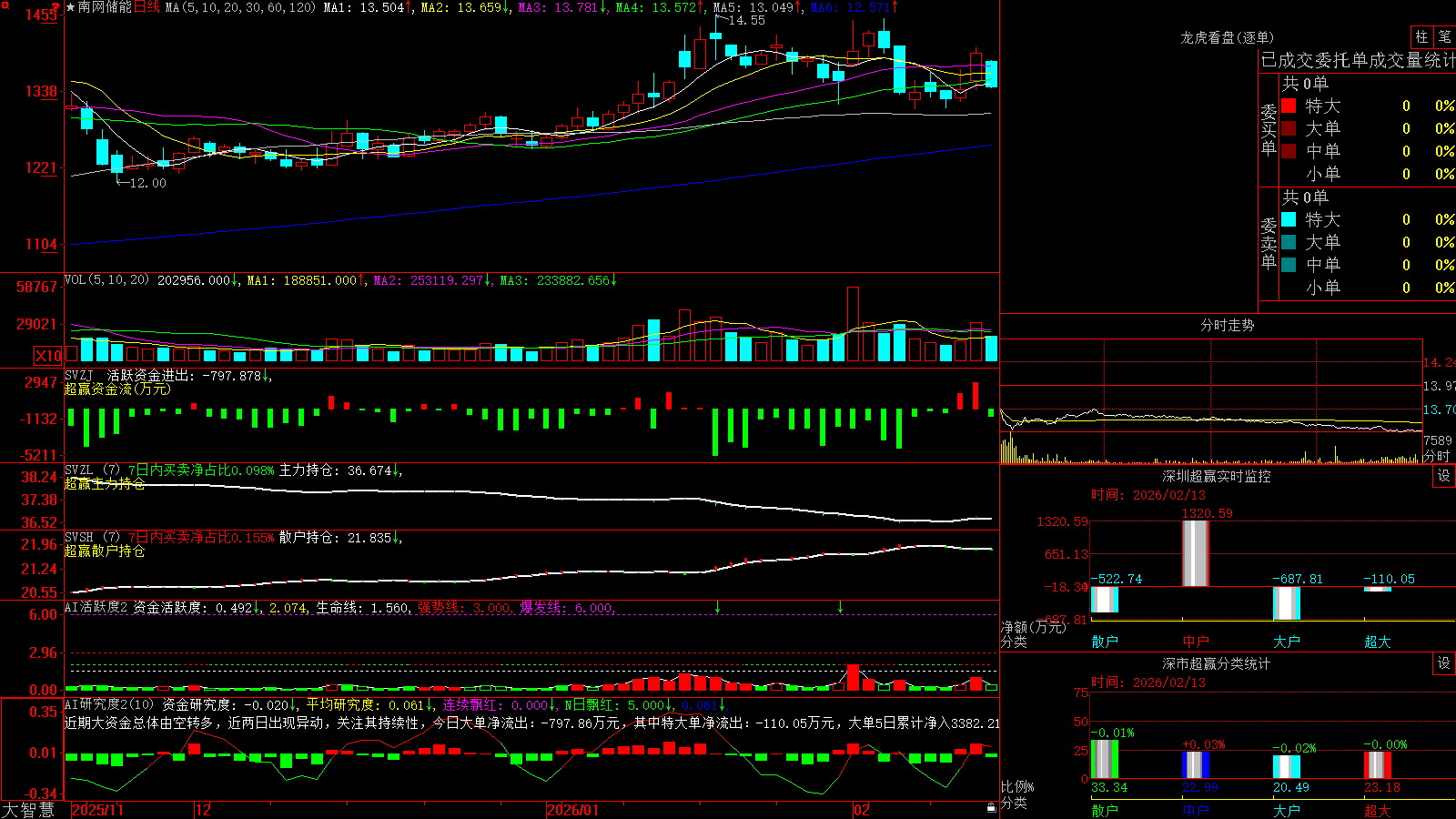Click the MA(5,10,20,30,60,120) indicator parameters
Image resolution: width=1456 pixels, height=819 pixels.
(240, 7)
